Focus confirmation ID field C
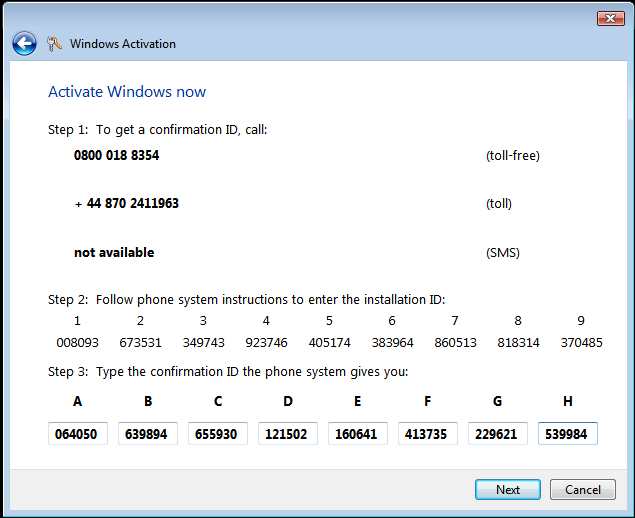 coord(218,434)
